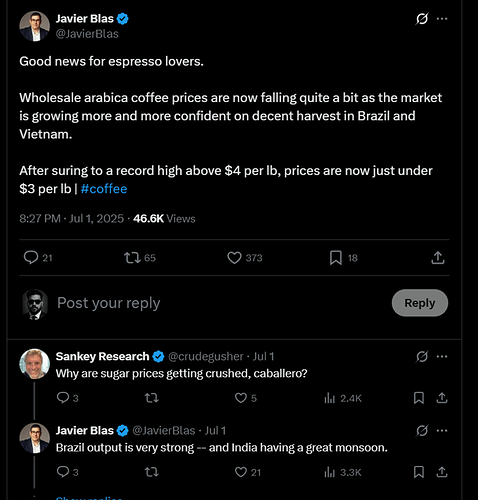Open the #coffee hashtag
This screenshot has width=478, height=500.
pos(104,189)
